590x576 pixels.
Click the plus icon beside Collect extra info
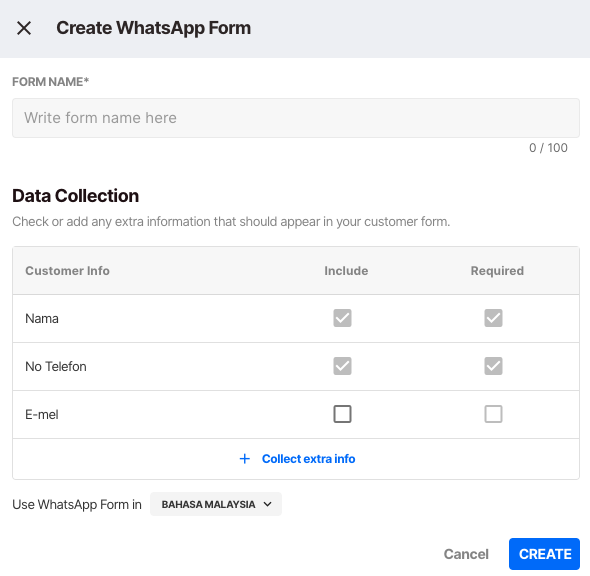click(245, 459)
